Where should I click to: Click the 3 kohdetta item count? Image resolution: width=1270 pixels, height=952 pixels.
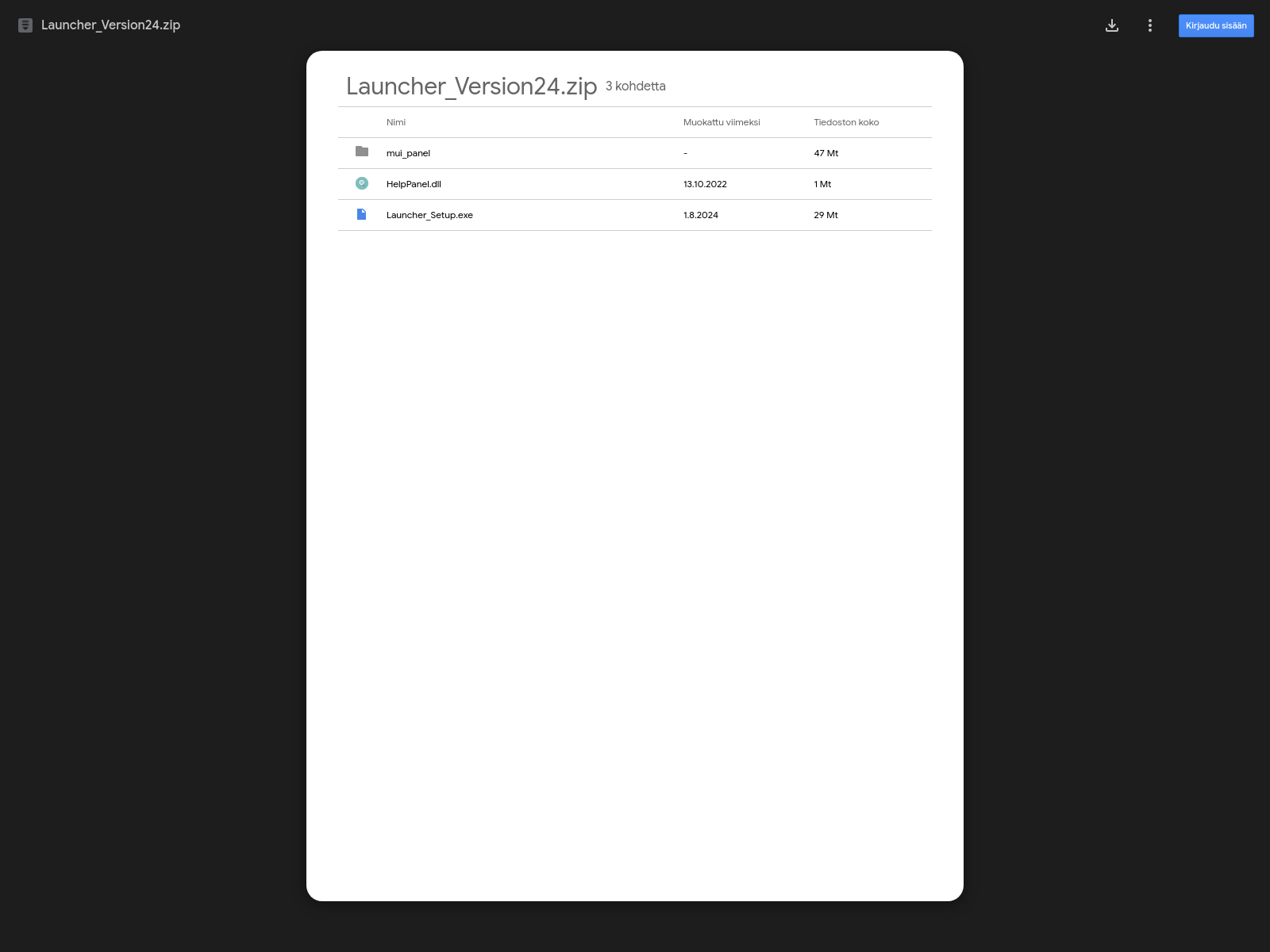(x=636, y=86)
